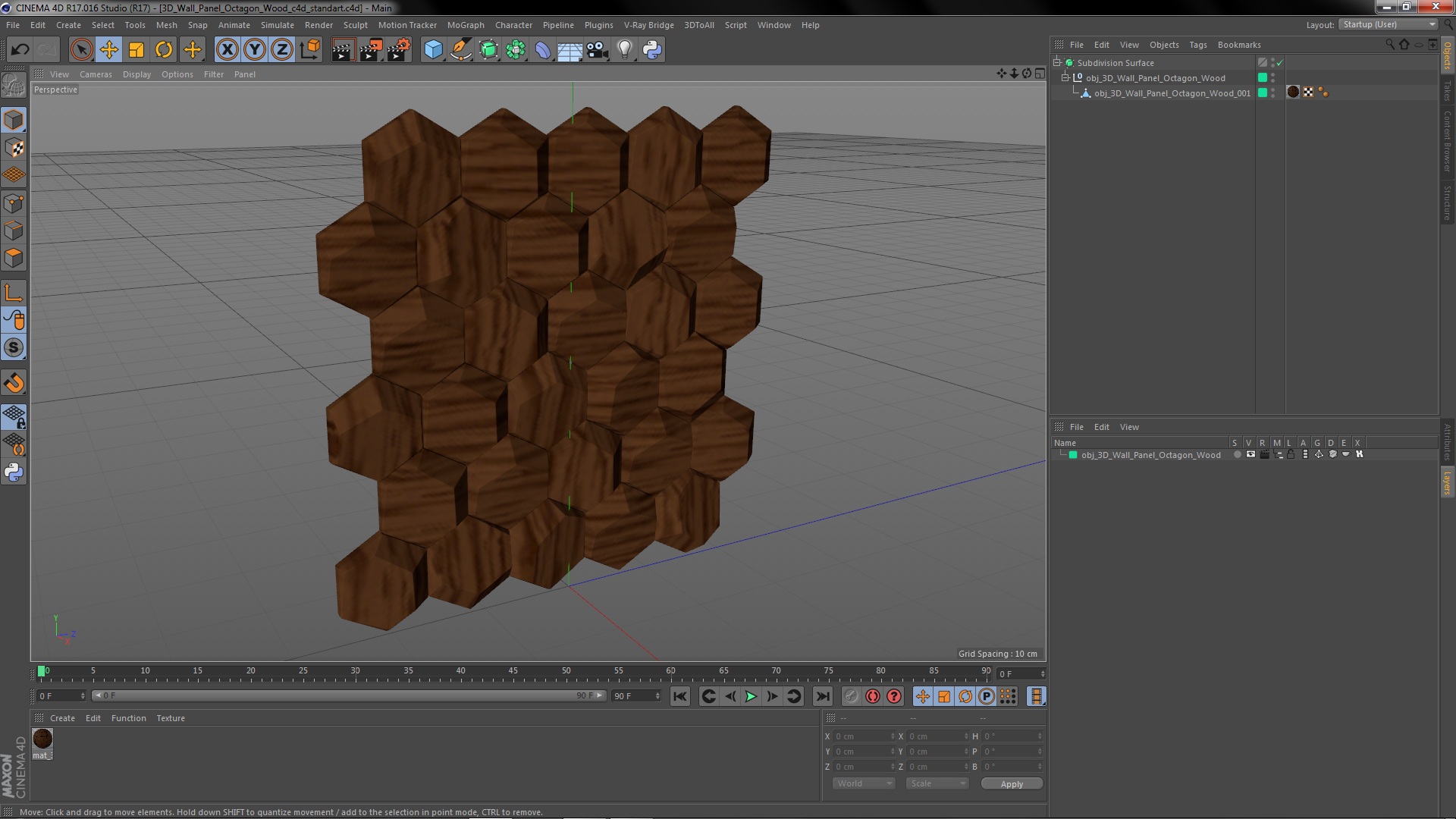Open the Mesh menu

click(x=166, y=25)
